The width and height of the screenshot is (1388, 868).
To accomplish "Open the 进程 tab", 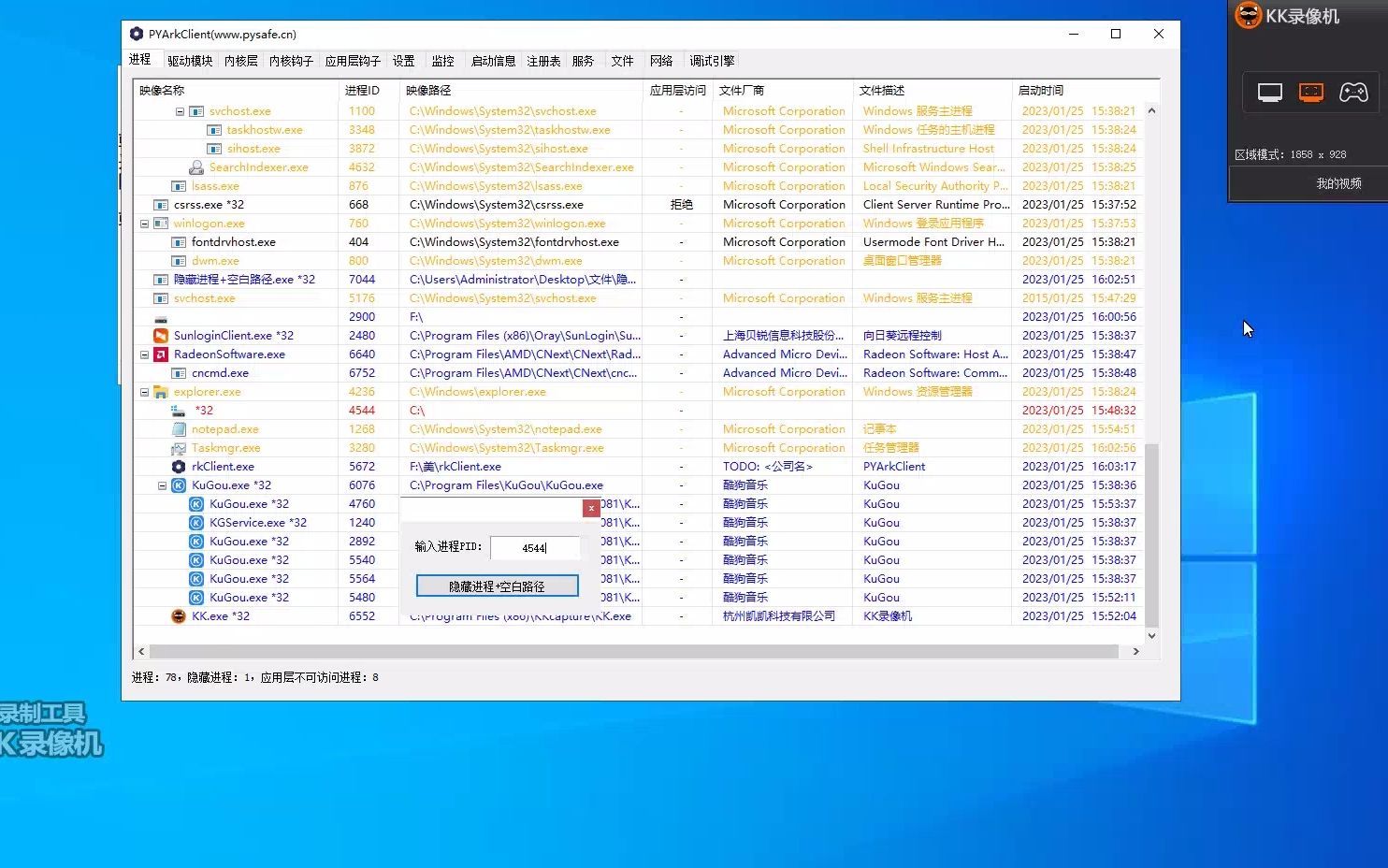I will click(x=140, y=60).
